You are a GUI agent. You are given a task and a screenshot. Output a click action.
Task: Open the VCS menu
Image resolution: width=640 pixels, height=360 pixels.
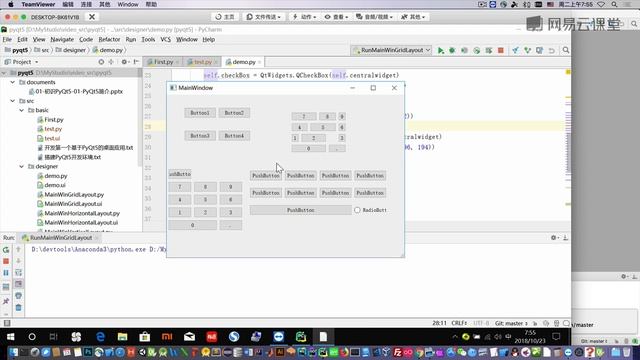[x=165, y=40]
